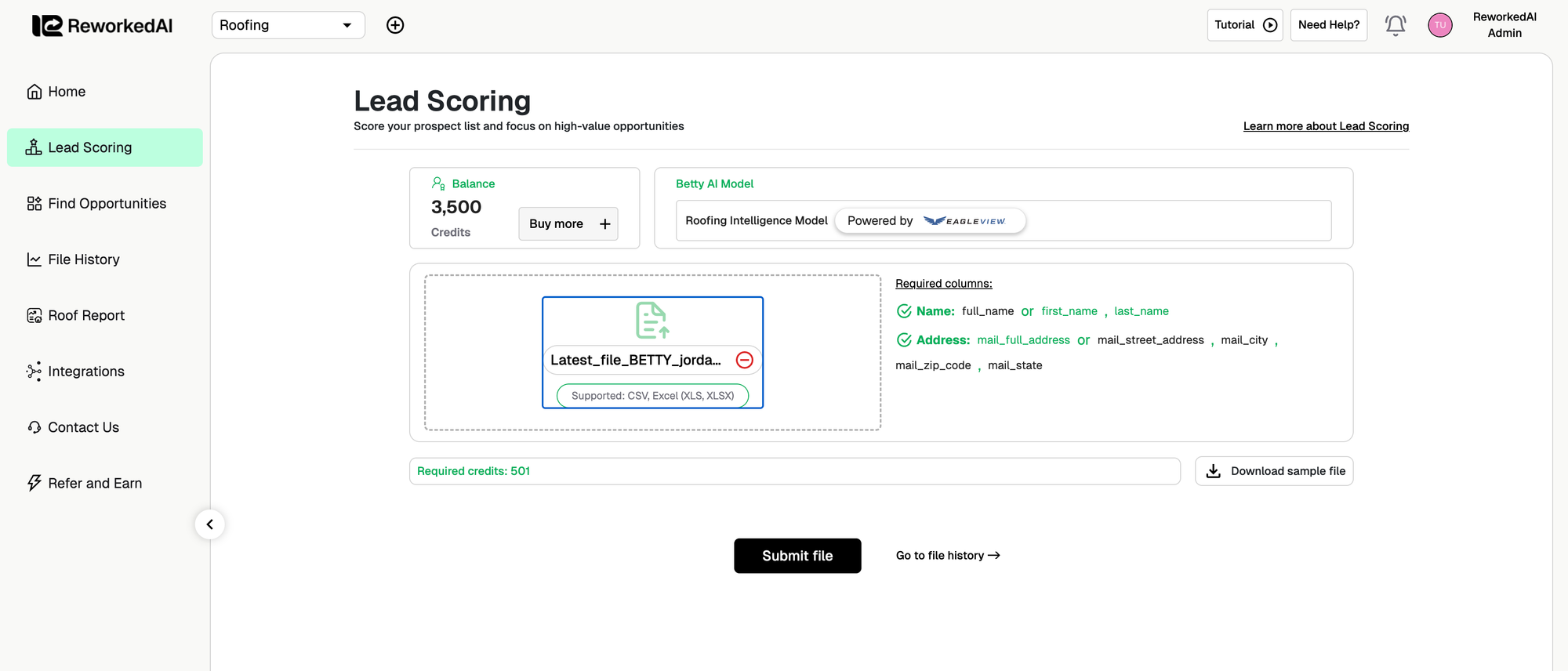Click the Need Help? button

(x=1328, y=25)
